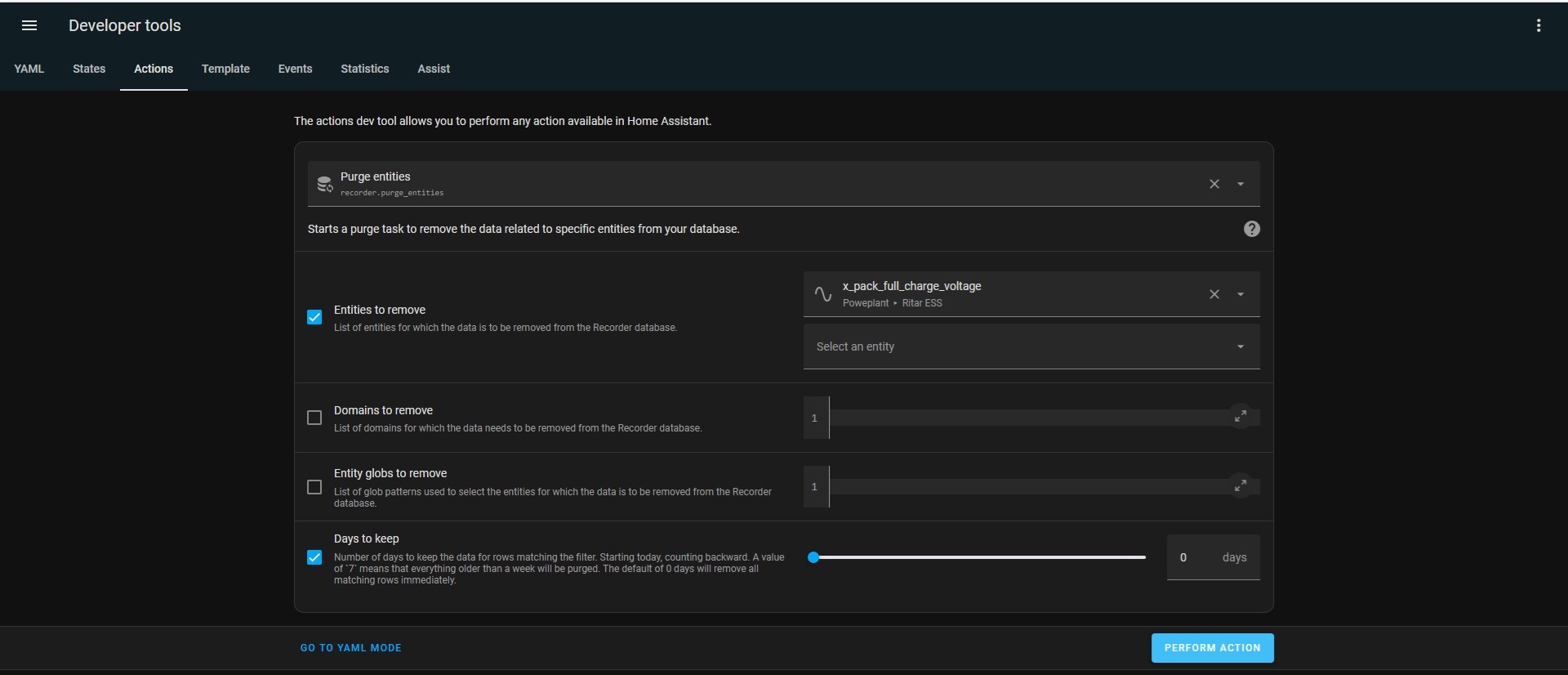The width and height of the screenshot is (1568, 675).
Task: Click into the Entity globs code editor
Action: coord(1031,486)
